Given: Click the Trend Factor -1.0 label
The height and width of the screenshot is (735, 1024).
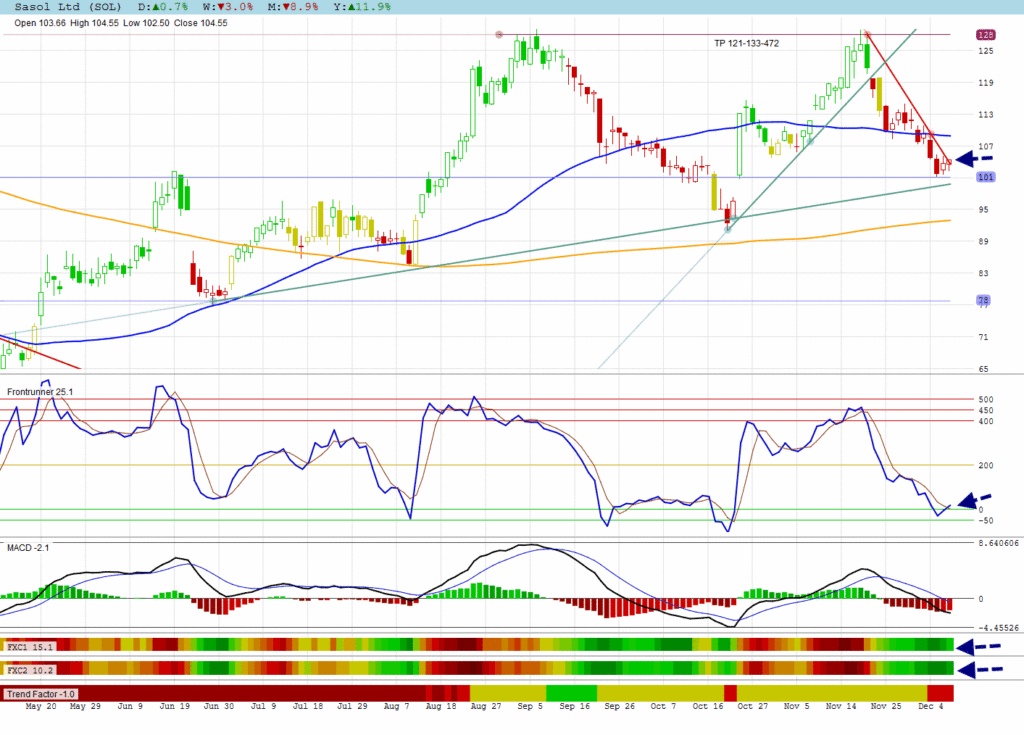Looking at the screenshot, I should click(41, 693).
